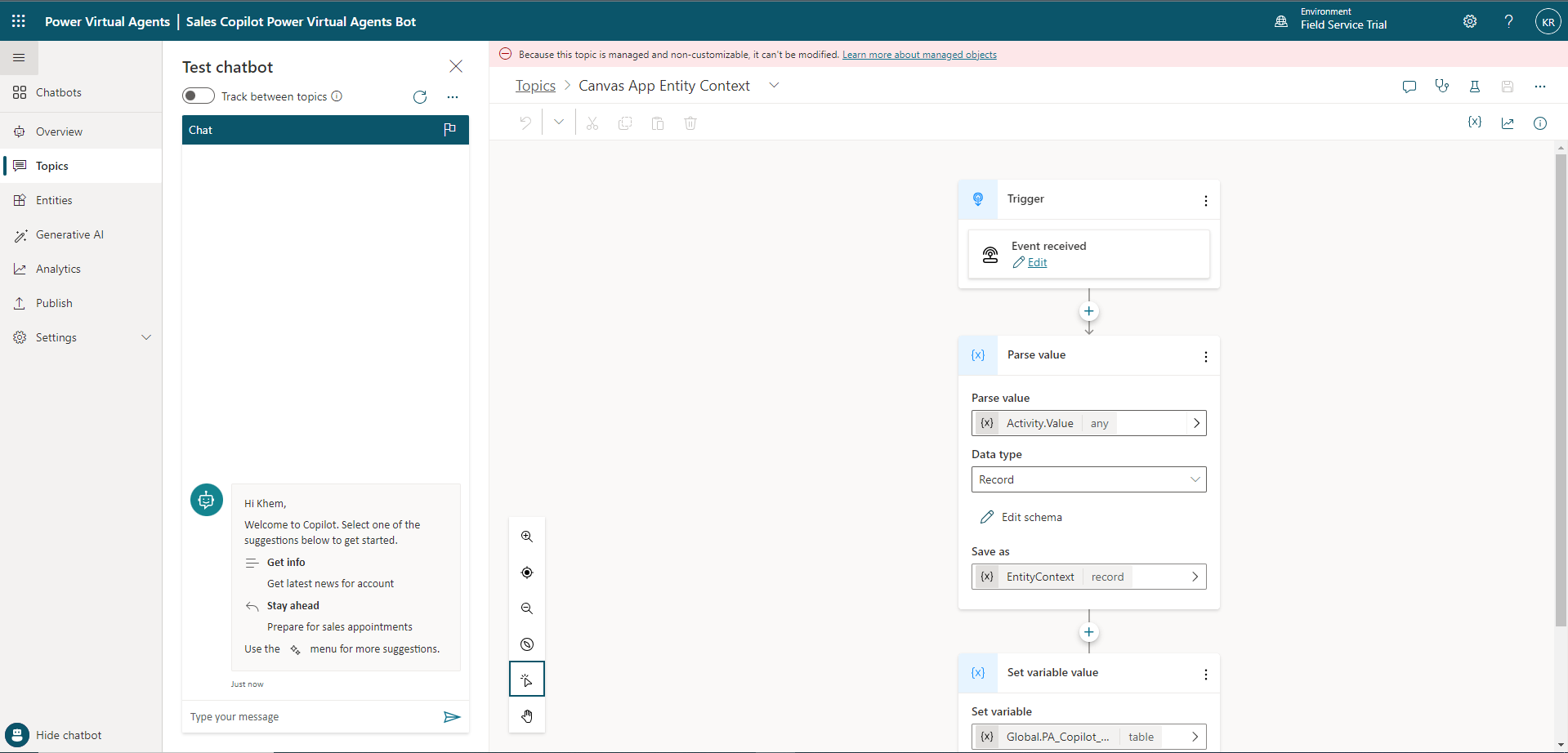The image size is (1568, 753).
Task: Open the variables panel icon in toolbar
Action: pos(1474,123)
